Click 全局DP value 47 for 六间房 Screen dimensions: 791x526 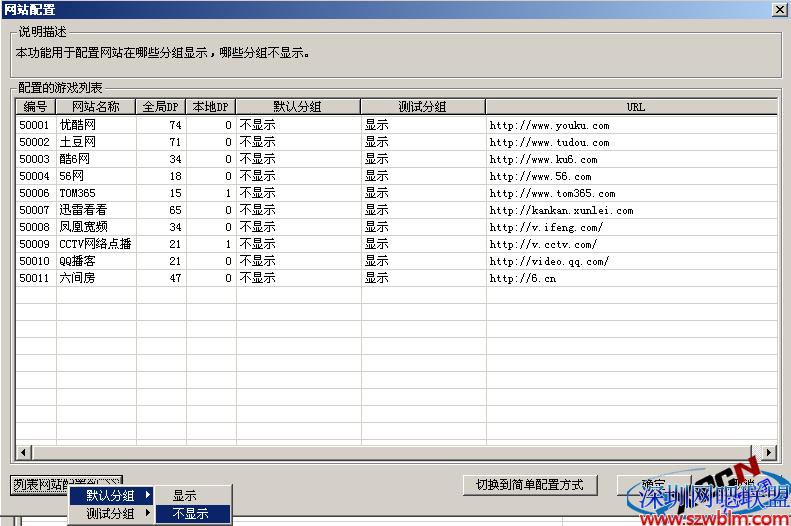[175, 278]
